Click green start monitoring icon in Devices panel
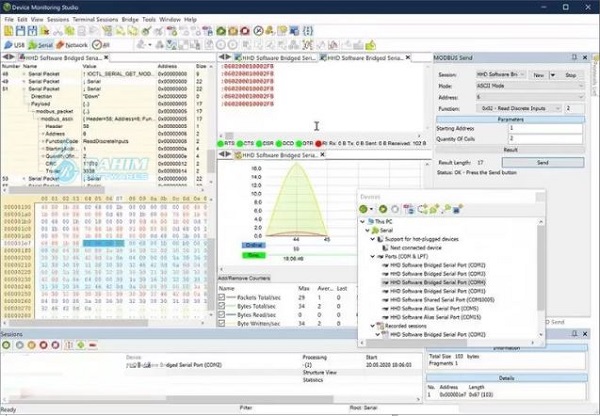 coord(364,209)
